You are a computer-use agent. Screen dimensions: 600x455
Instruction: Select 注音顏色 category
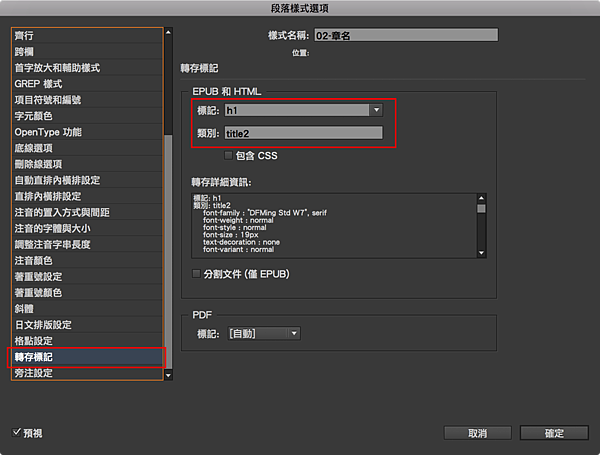click(x=87, y=261)
